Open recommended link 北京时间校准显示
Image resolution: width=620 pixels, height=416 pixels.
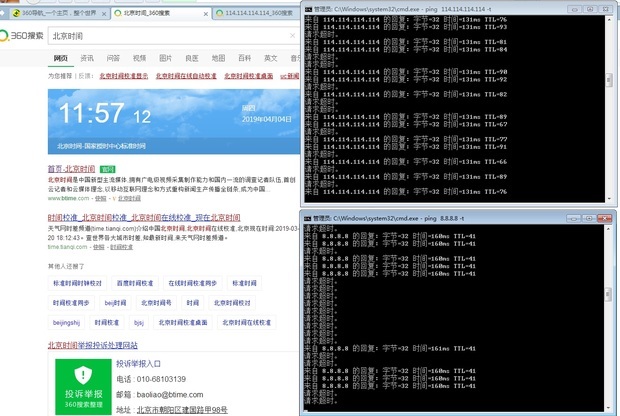(x=124, y=76)
